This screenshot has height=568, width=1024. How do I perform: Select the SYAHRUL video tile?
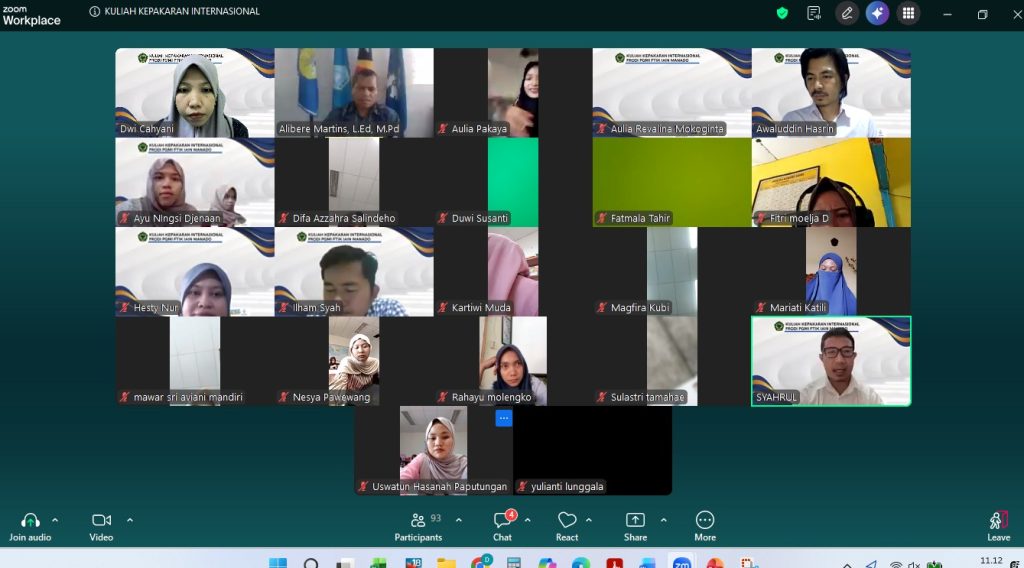[x=831, y=361]
